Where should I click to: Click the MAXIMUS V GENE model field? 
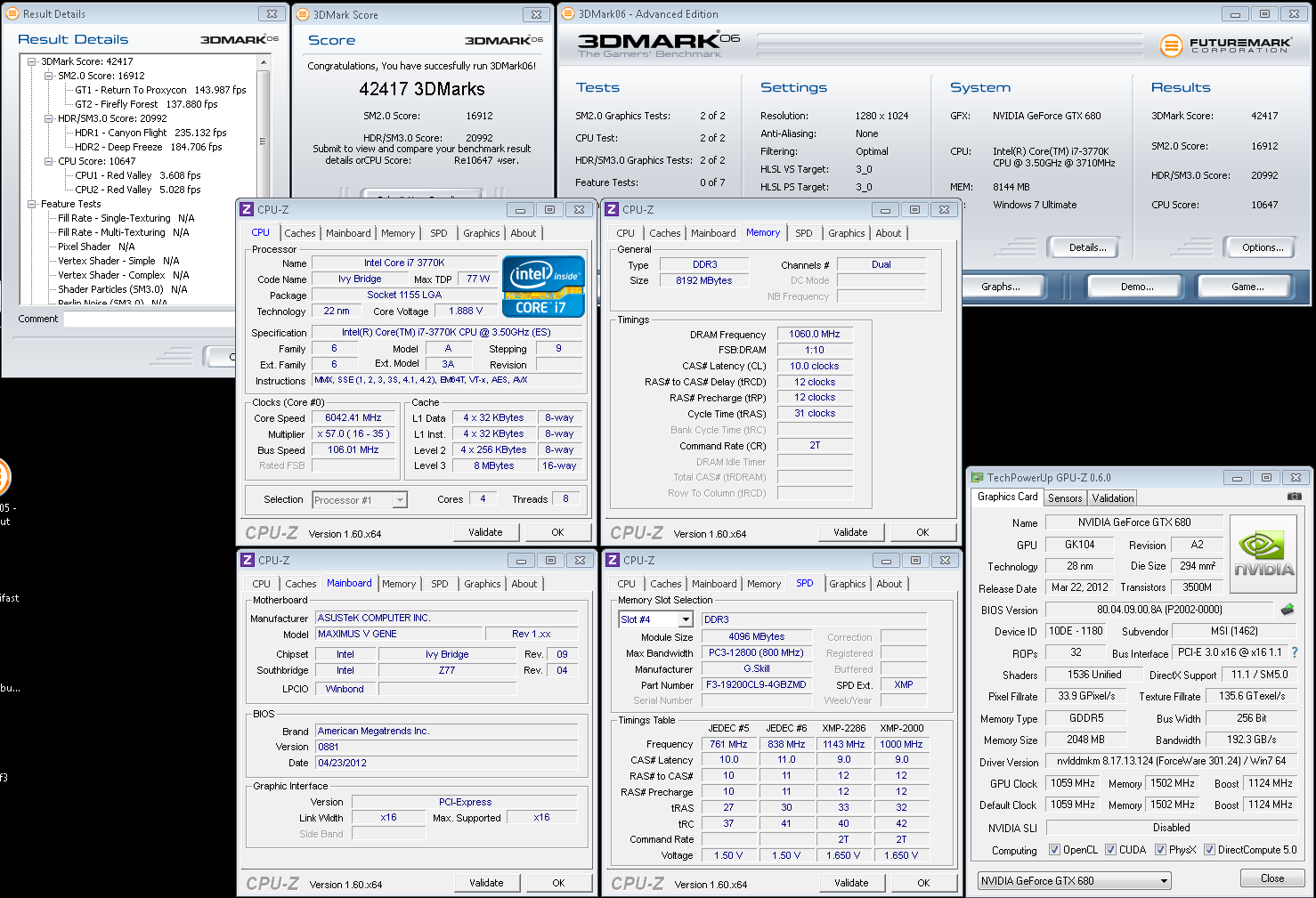(x=399, y=634)
